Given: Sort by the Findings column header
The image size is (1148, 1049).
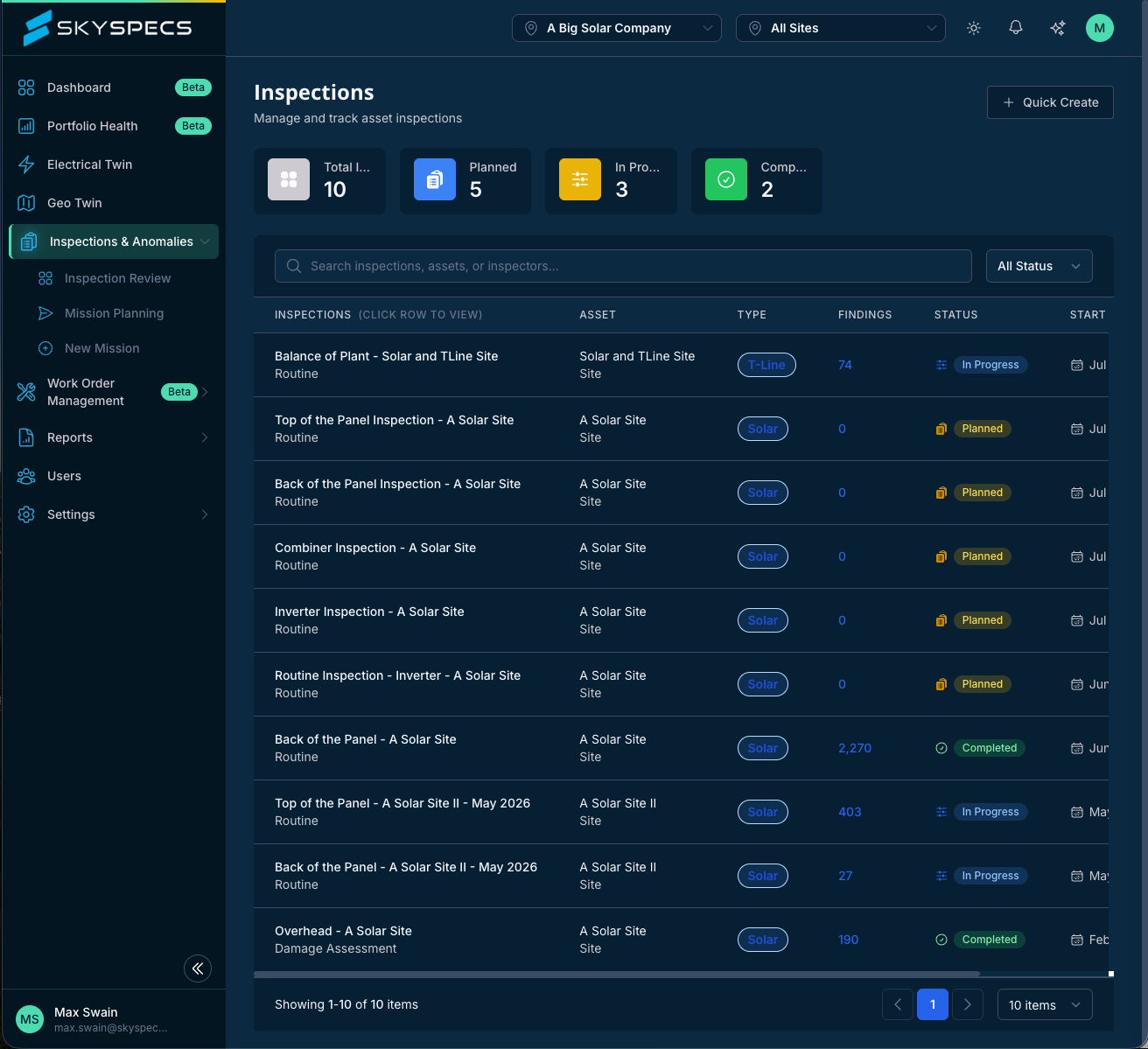Looking at the screenshot, I should tap(865, 315).
